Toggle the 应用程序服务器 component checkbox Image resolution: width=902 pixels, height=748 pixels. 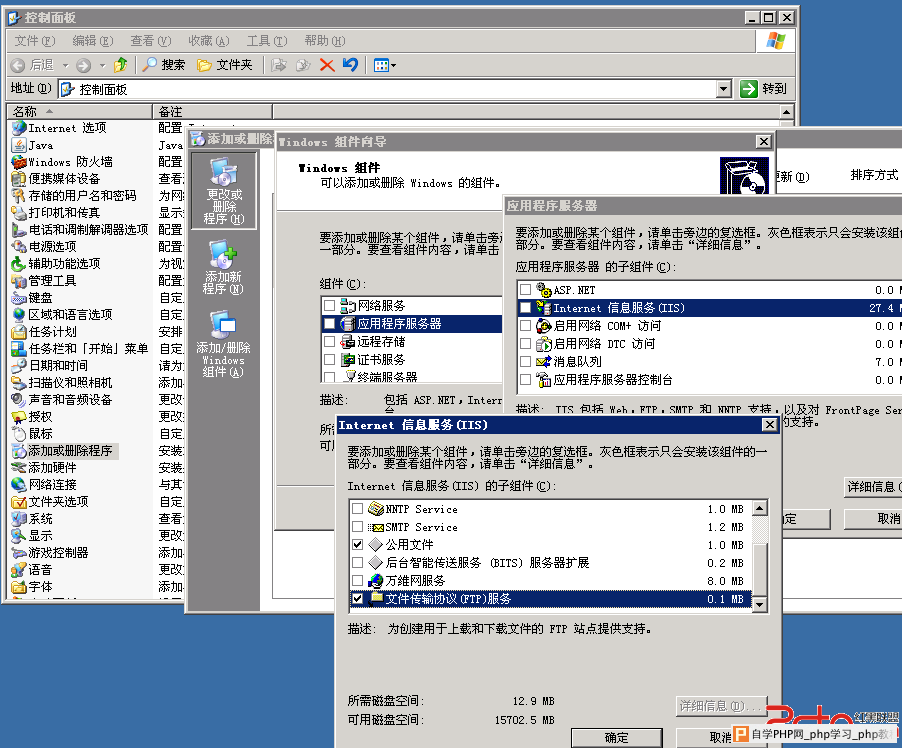point(330,323)
